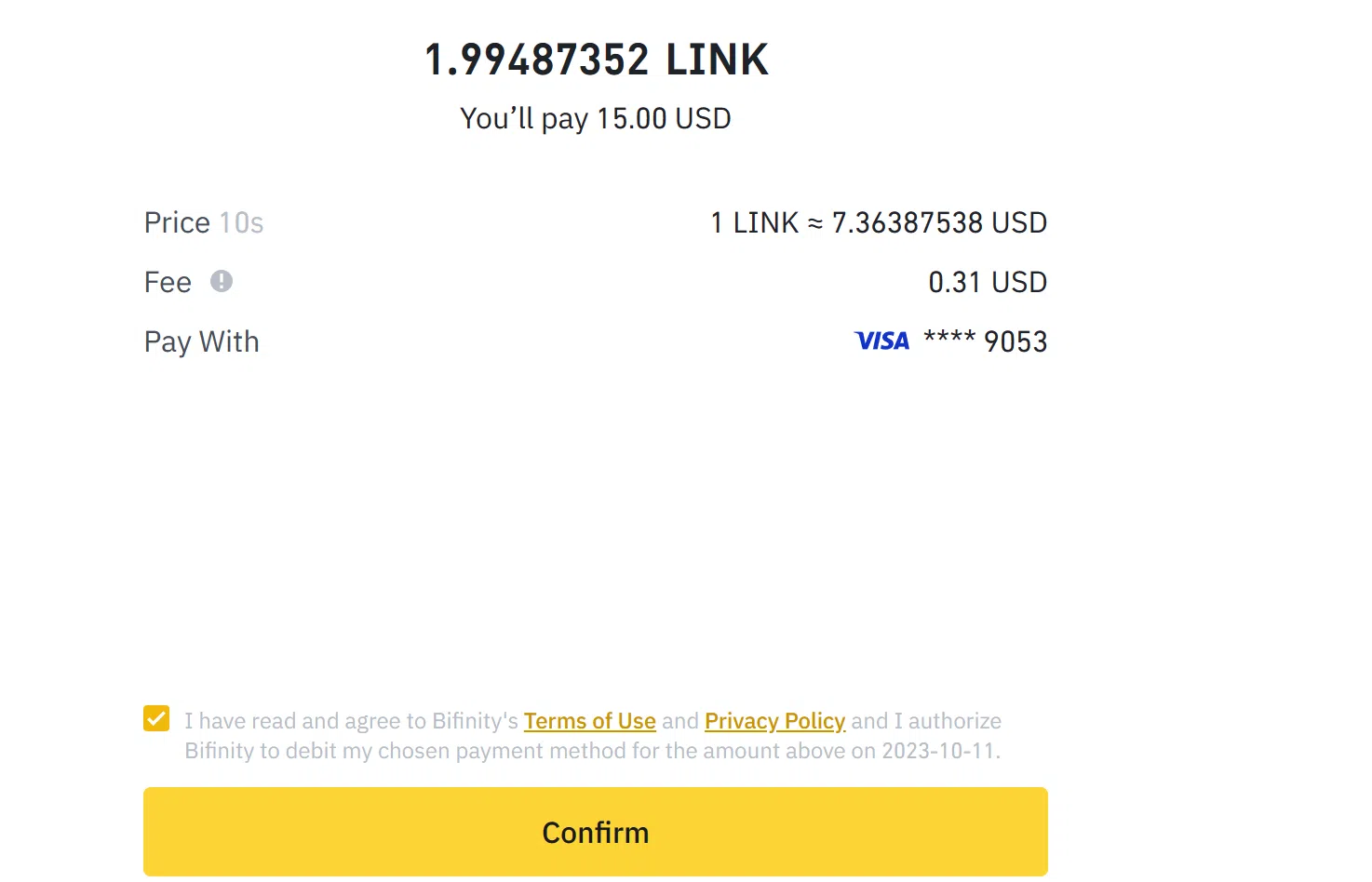Click the 10s price countdown timer
The image size is (1372, 882).
point(241,223)
